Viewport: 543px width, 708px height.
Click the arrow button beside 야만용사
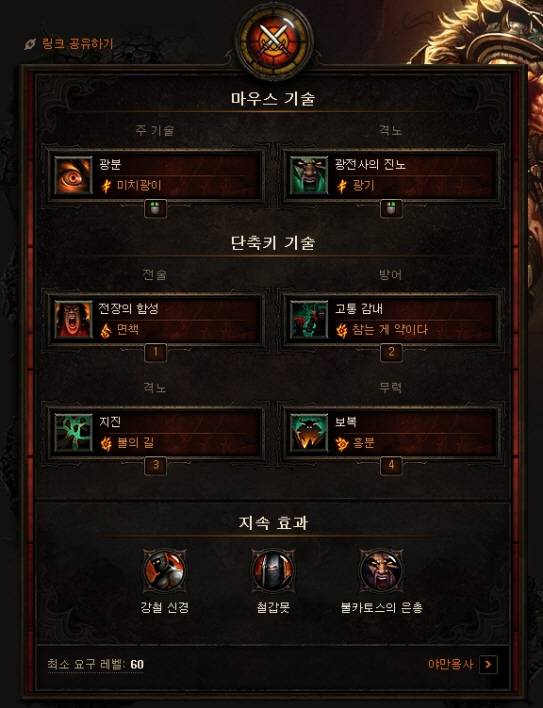point(488,664)
